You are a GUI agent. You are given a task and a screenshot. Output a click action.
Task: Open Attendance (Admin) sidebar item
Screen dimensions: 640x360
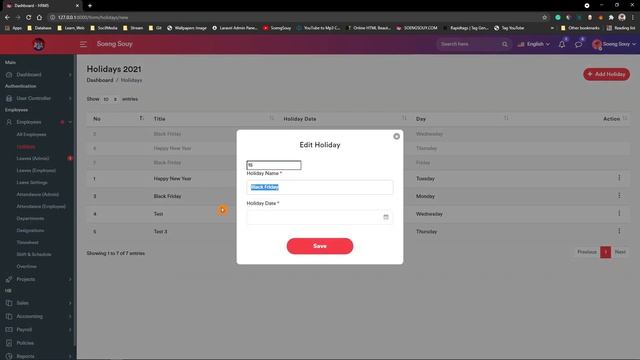tap(38, 194)
